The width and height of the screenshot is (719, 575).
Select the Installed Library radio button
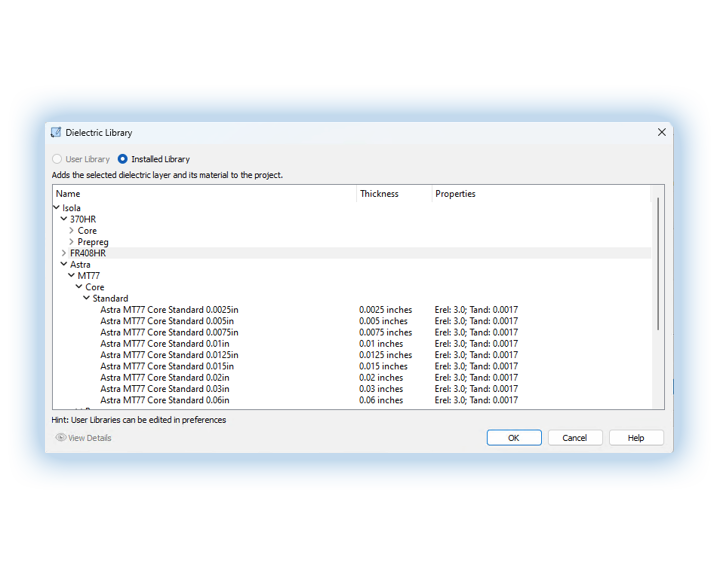tap(123, 159)
